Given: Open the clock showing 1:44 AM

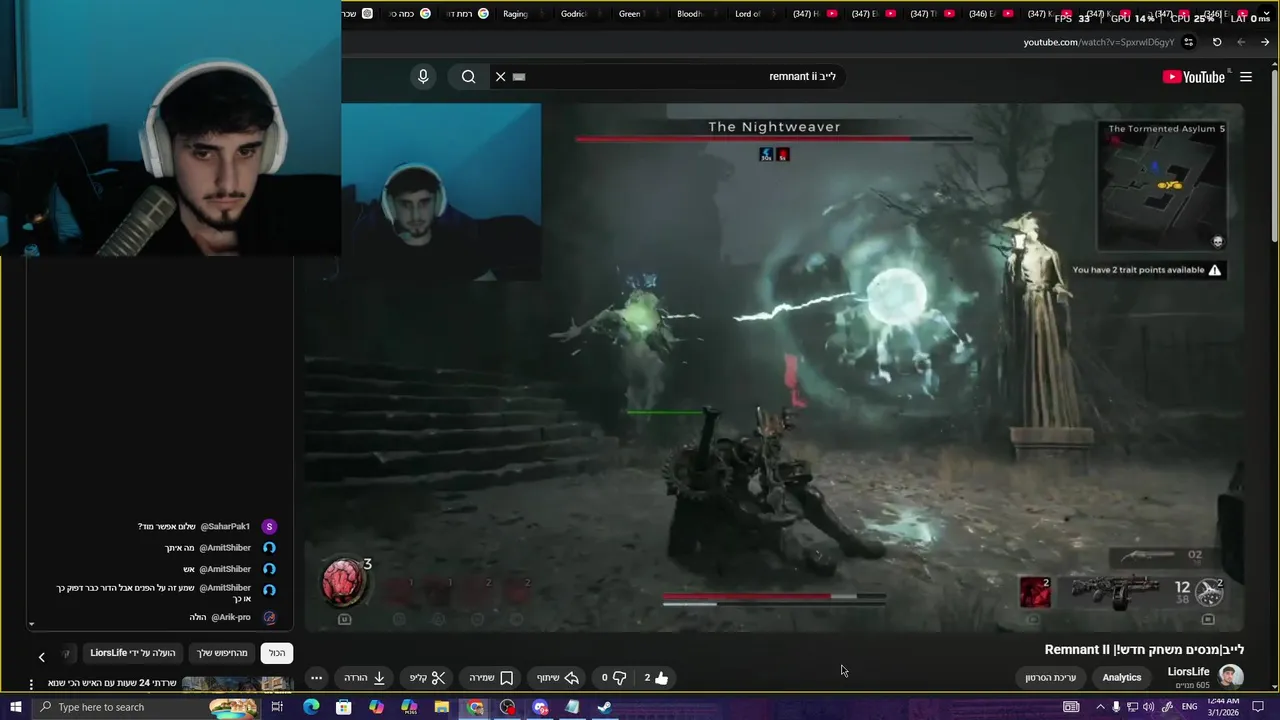Looking at the screenshot, I should tap(1225, 707).
